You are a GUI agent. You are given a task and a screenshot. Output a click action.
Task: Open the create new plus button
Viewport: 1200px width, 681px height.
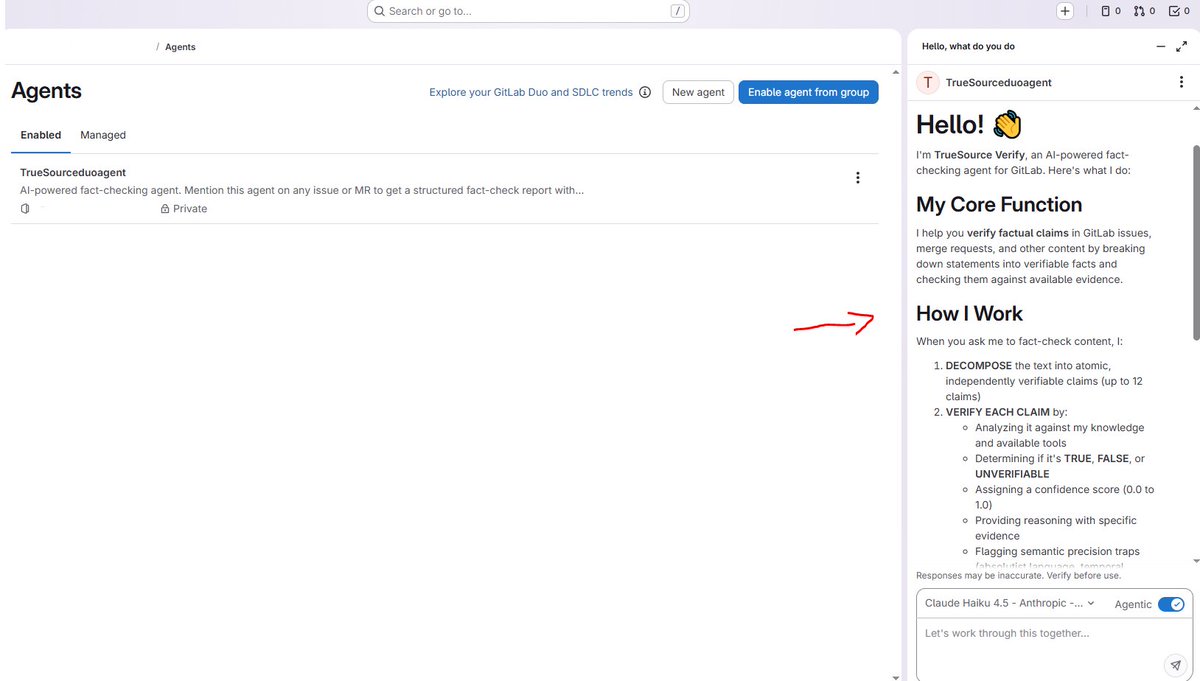click(x=1065, y=11)
